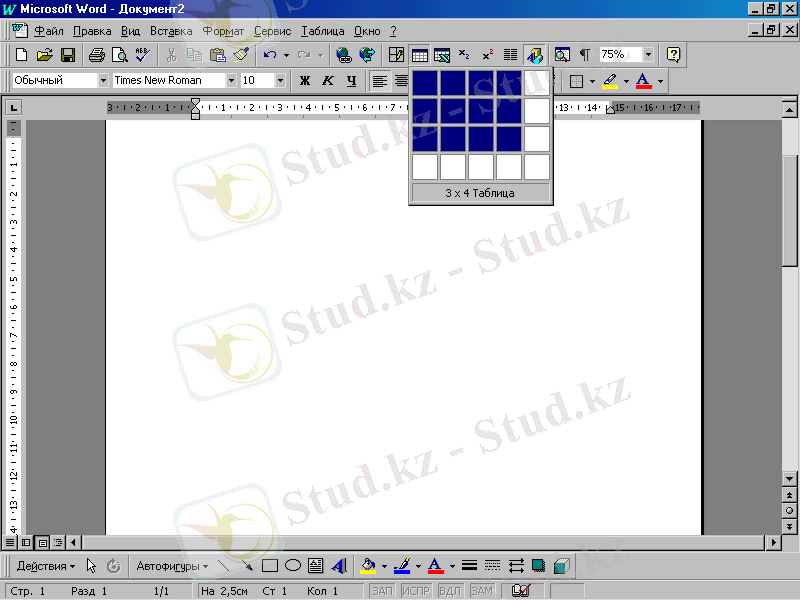This screenshot has height=600, width=800.
Task: Click the Microsoft Word Help question icon
Action: point(673,55)
